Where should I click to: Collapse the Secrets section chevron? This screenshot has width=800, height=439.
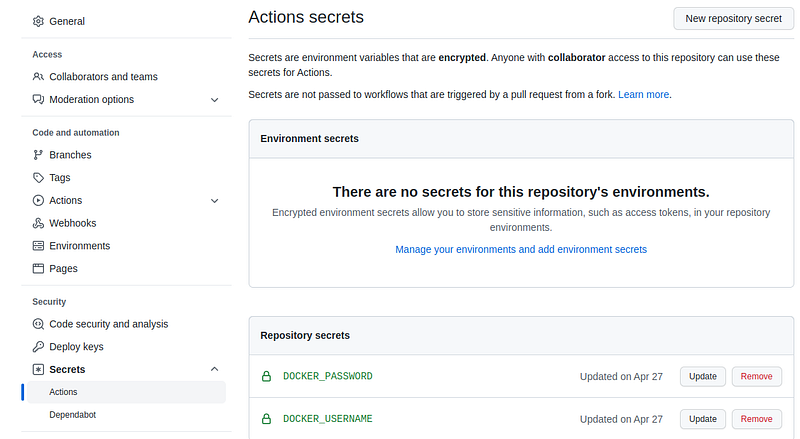[x=214, y=370]
